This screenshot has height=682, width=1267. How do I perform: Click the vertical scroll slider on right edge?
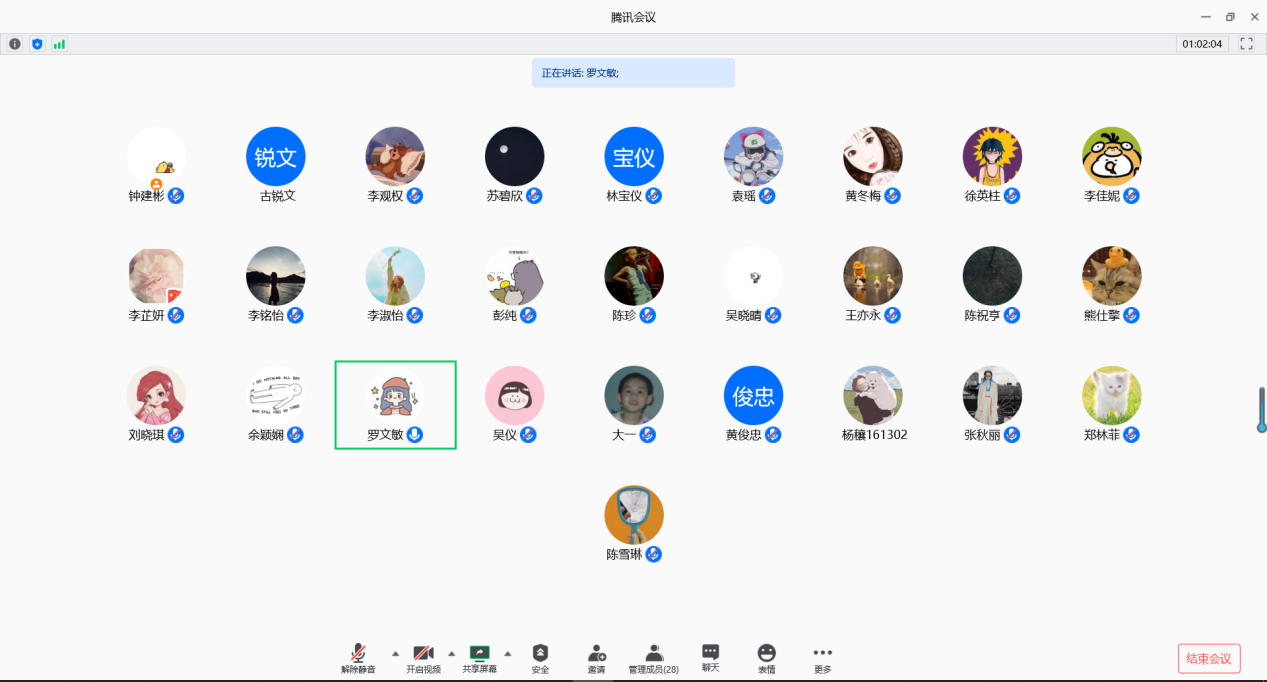(1261, 410)
